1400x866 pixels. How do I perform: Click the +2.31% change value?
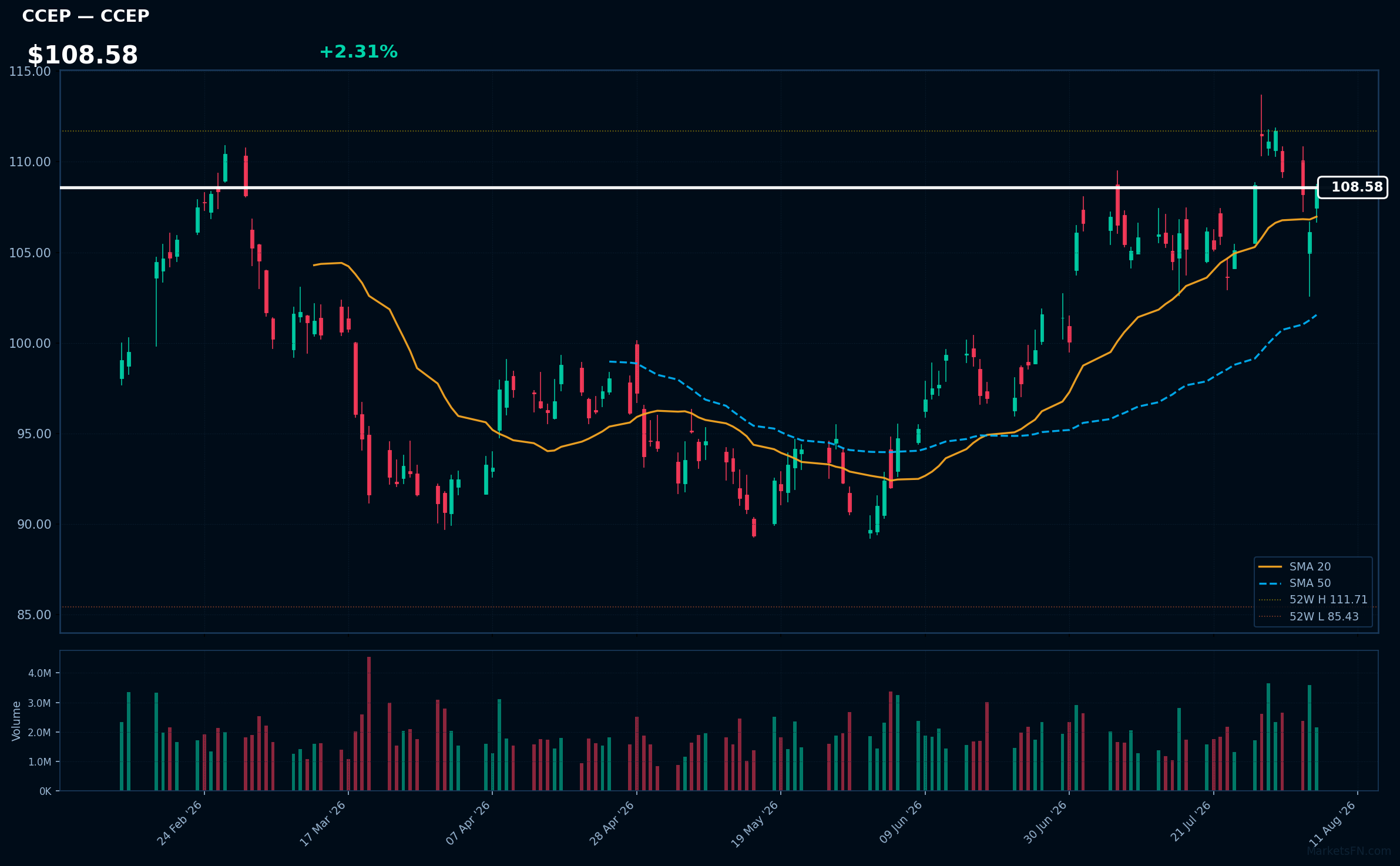click(358, 52)
